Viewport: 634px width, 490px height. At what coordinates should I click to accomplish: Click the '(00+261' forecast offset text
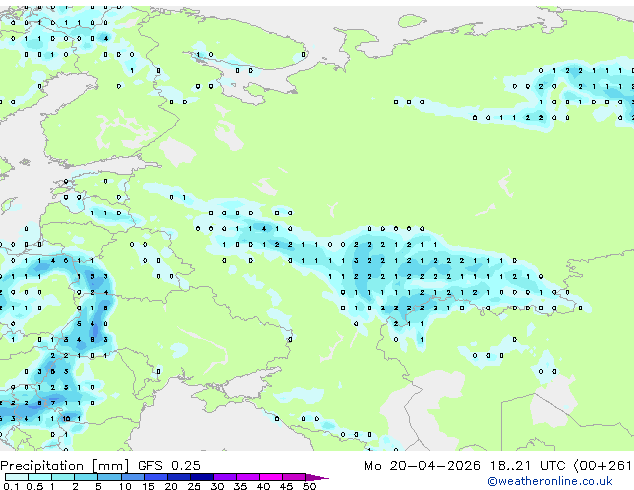pyautogui.click(x=603, y=465)
